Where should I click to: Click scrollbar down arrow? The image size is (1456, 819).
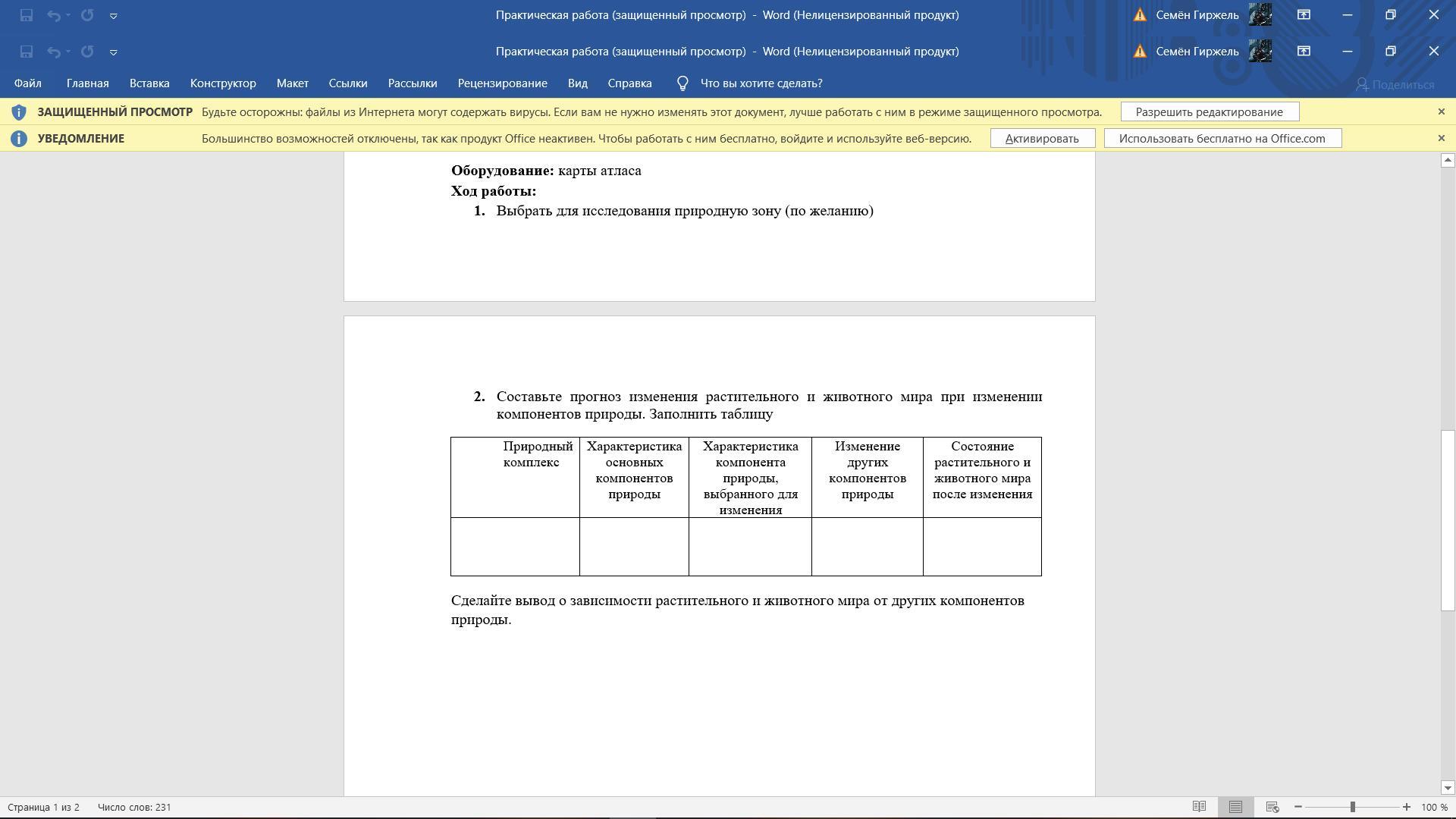click(x=1447, y=788)
